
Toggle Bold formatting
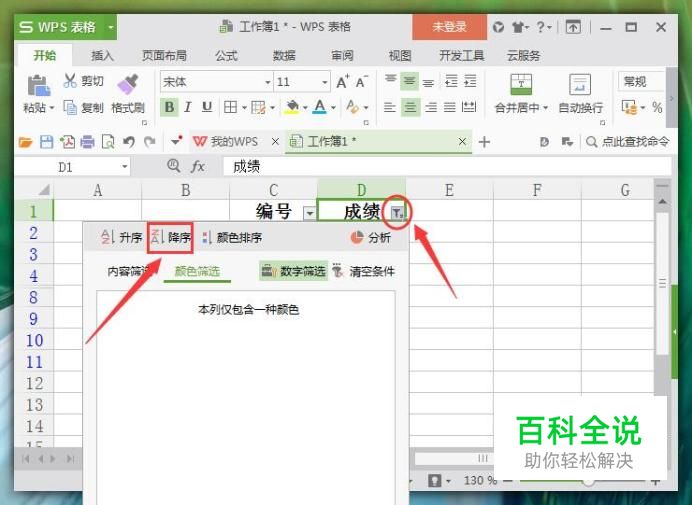pyautogui.click(x=169, y=107)
